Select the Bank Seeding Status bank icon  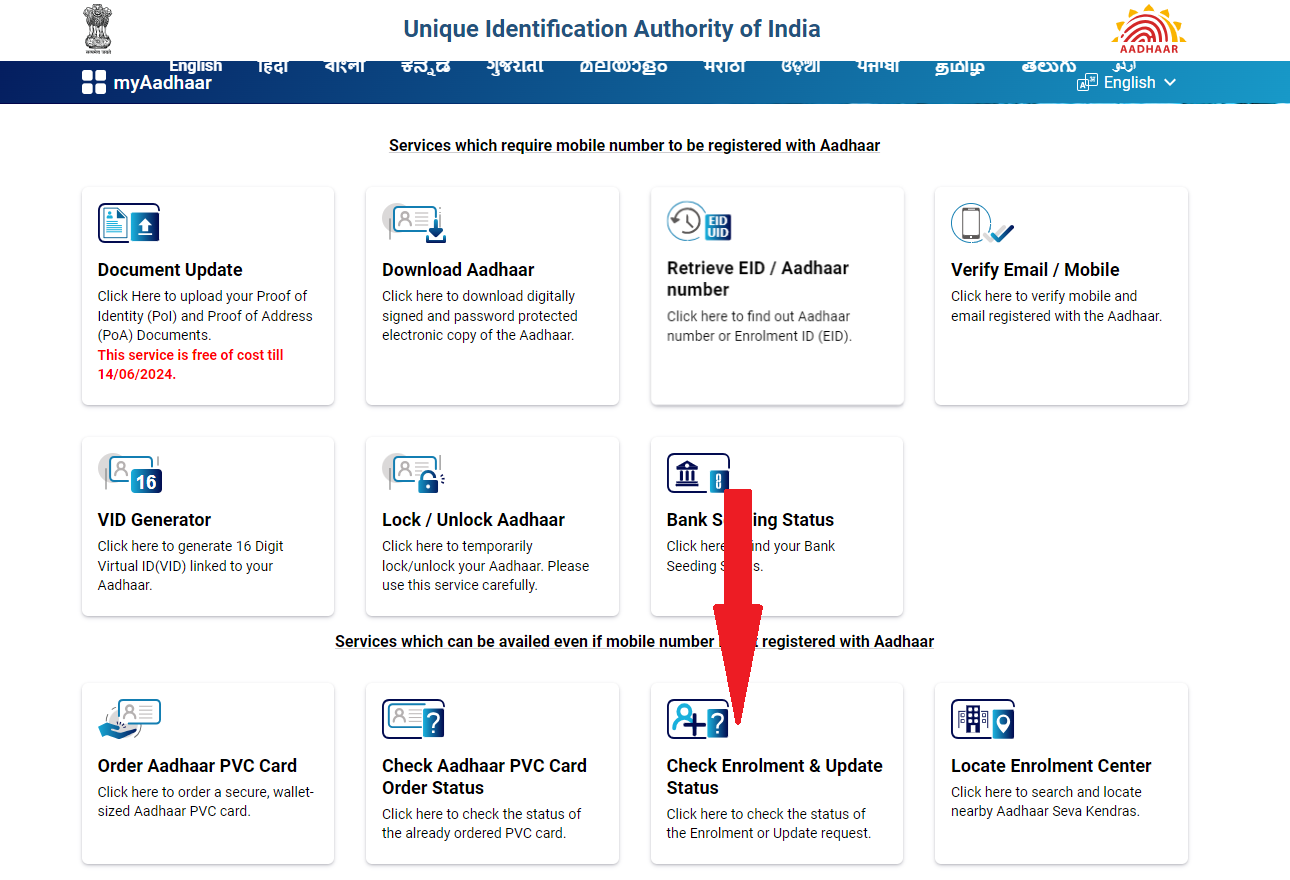point(697,472)
